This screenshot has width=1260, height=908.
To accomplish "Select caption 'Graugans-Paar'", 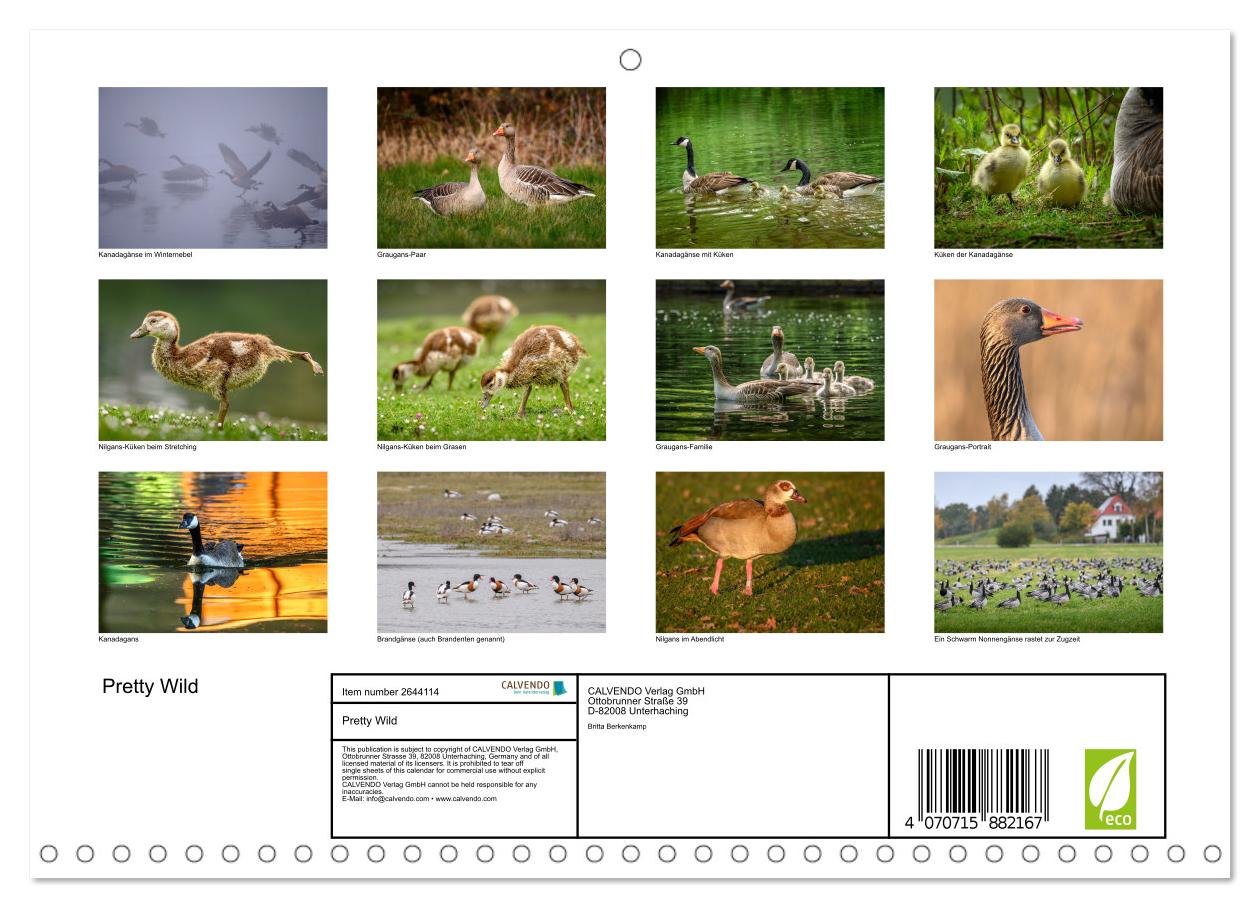I will click(402, 255).
